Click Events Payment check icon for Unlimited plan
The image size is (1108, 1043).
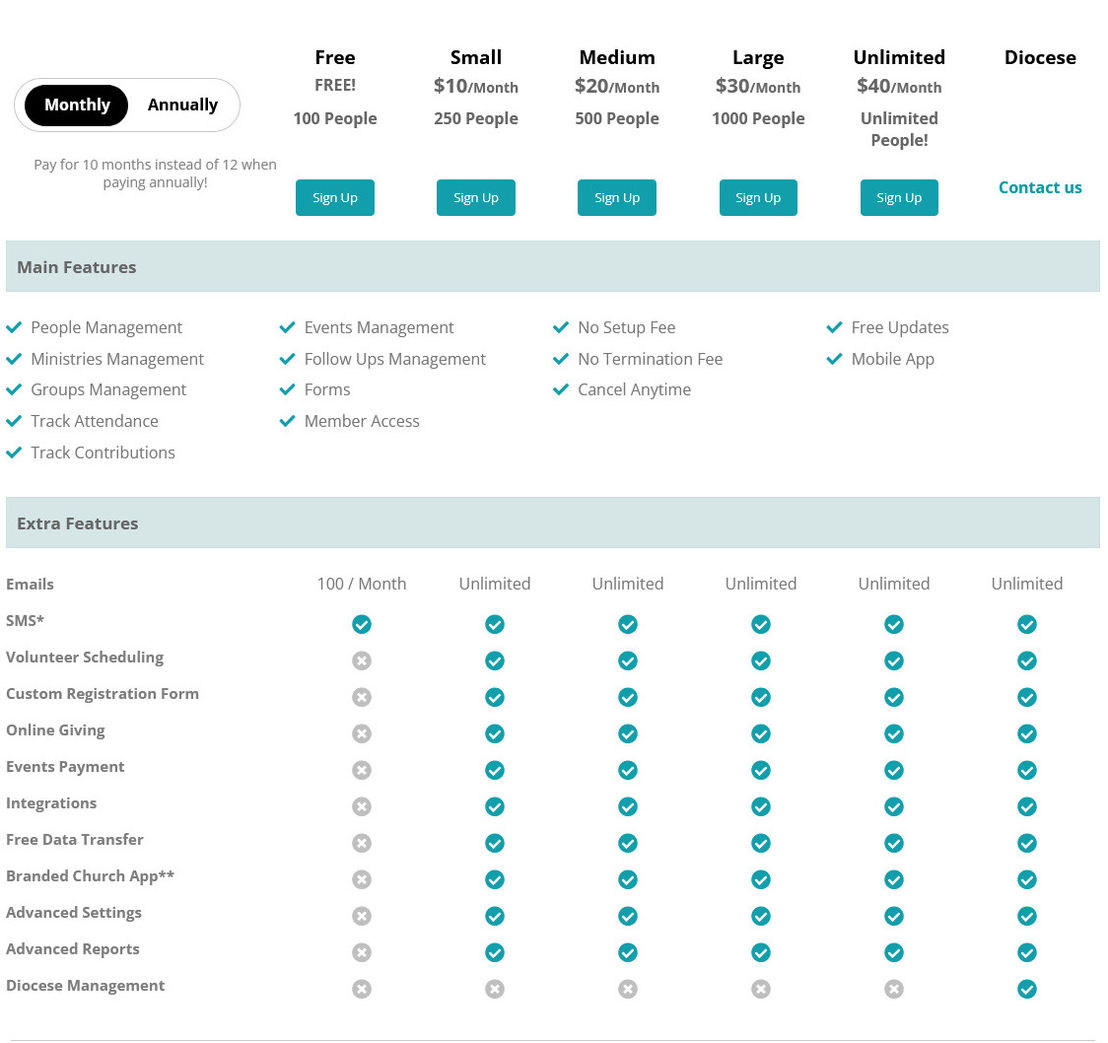(x=894, y=770)
